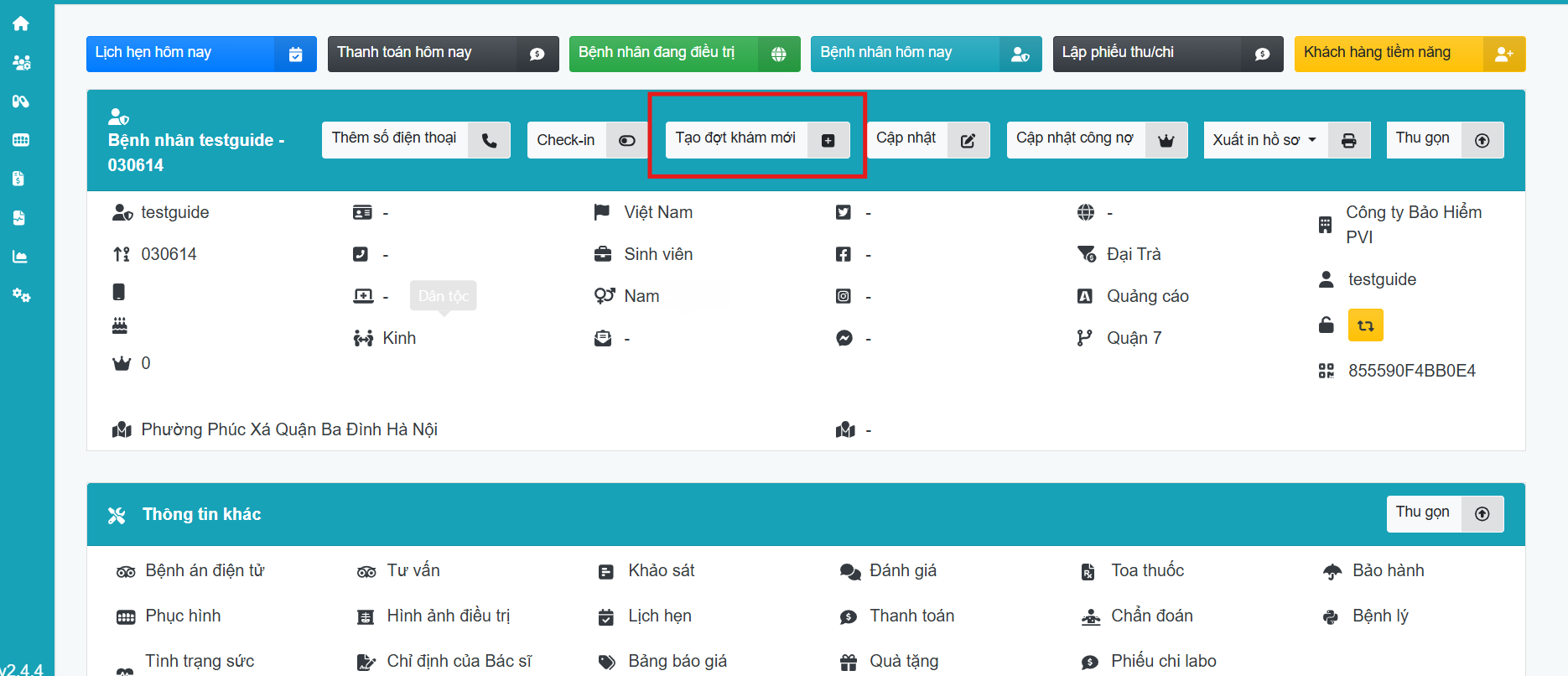Open the Toa thuốc section
This screenshot has height=676, width=1568.
1146,571
